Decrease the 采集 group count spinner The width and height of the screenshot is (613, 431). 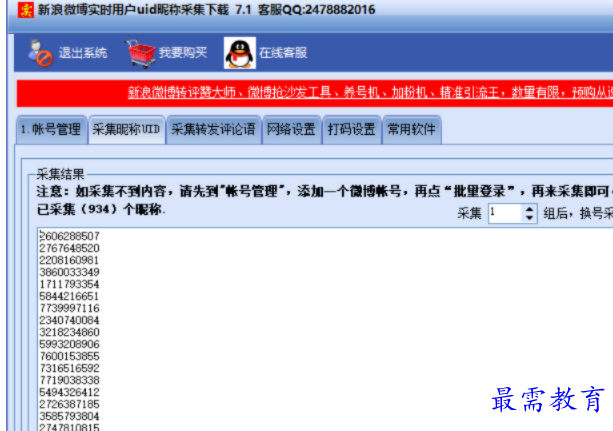click(x=529, y=218)
